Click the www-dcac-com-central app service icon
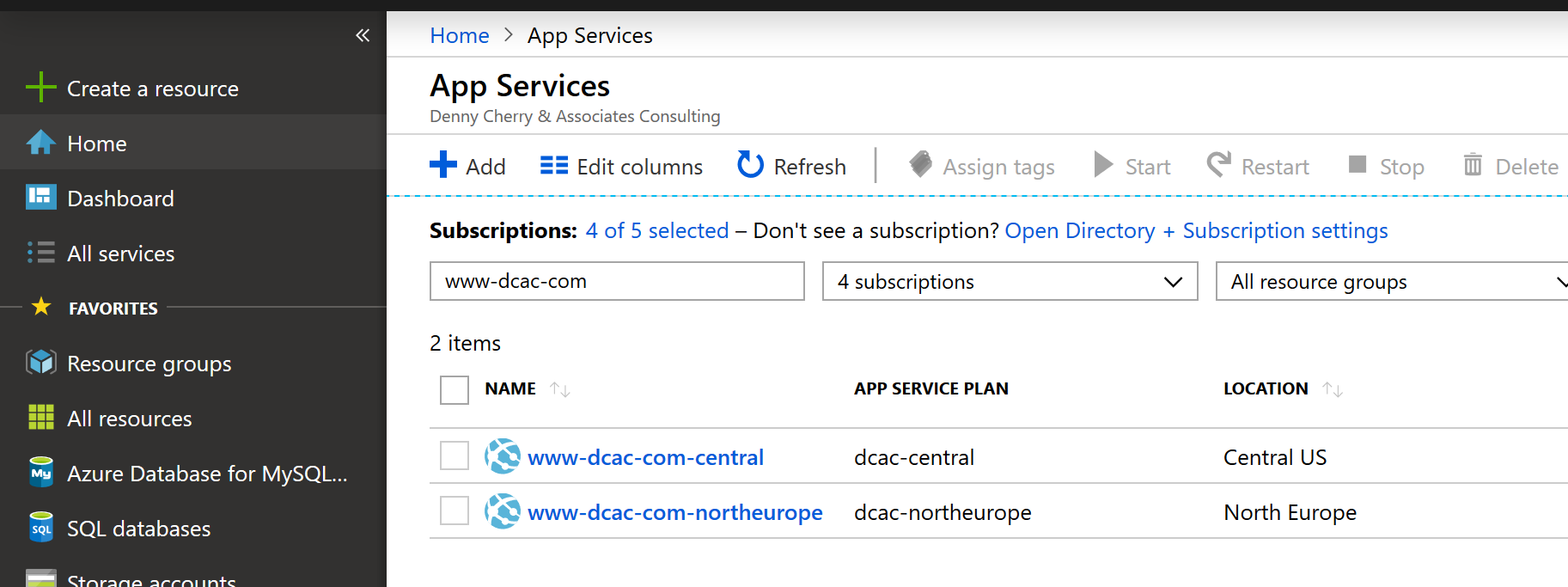 (503, 456)
